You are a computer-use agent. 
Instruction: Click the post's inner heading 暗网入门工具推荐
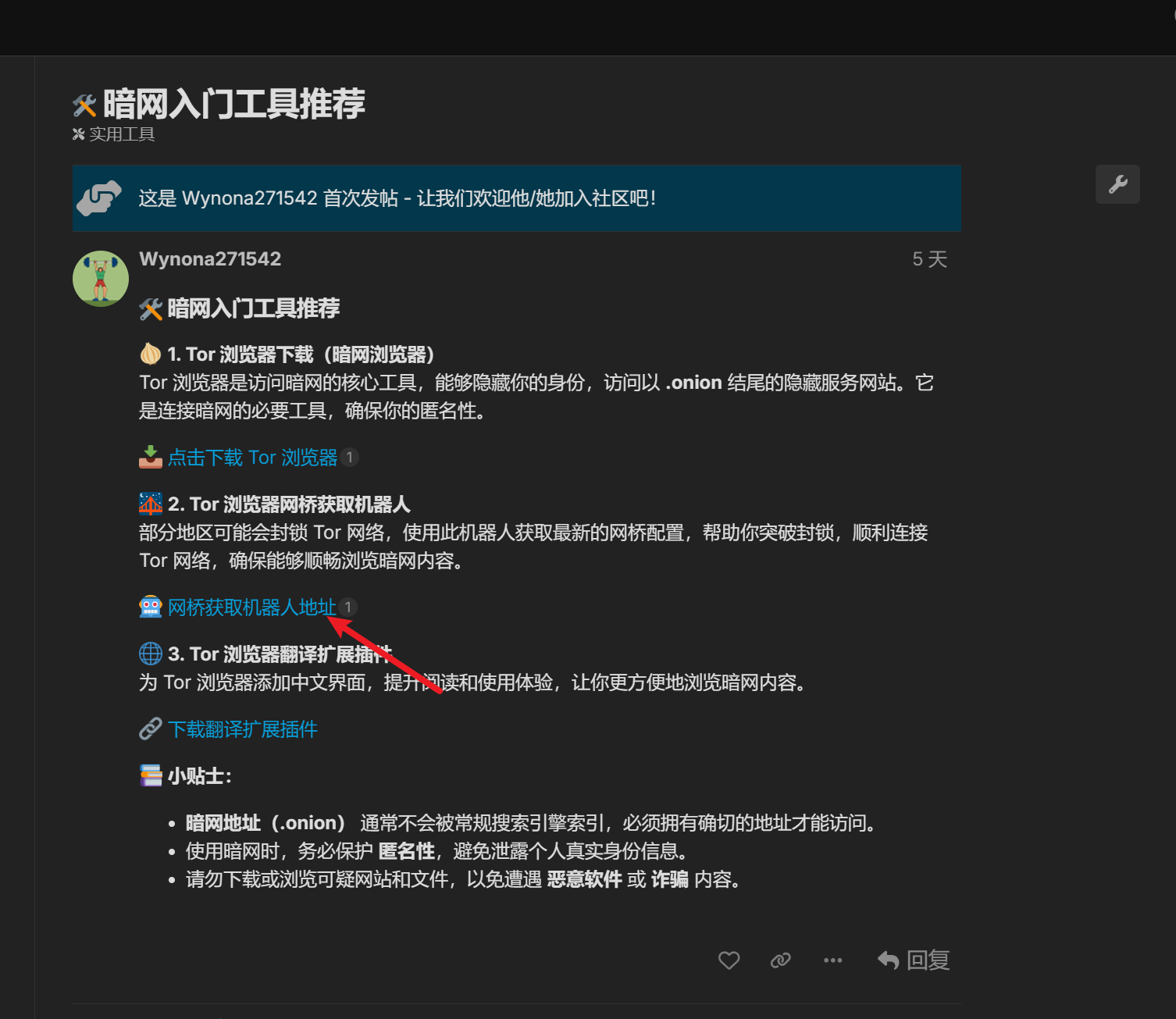tap(253, 308)
